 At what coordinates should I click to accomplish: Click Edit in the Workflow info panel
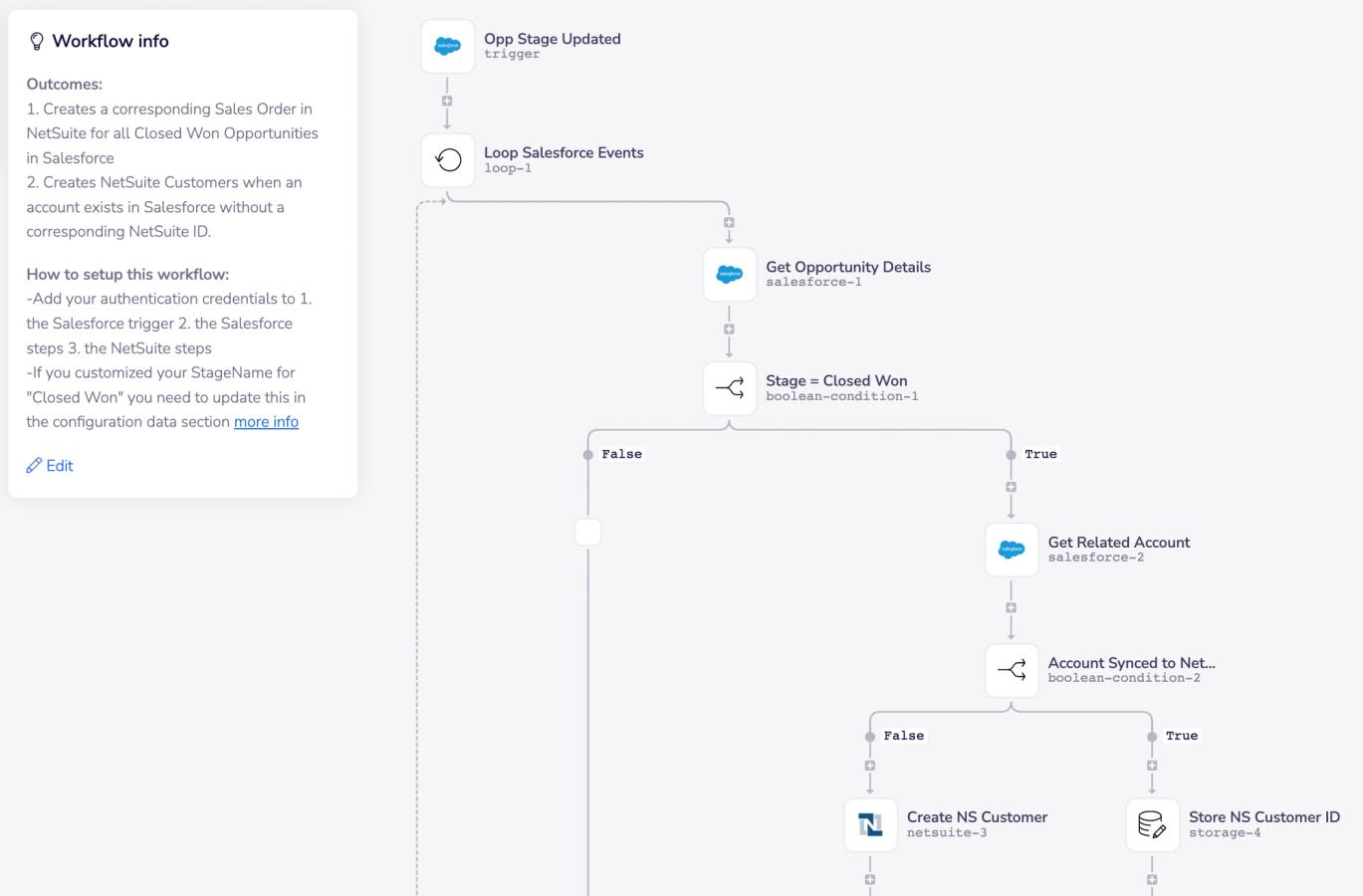pos(60,465)
